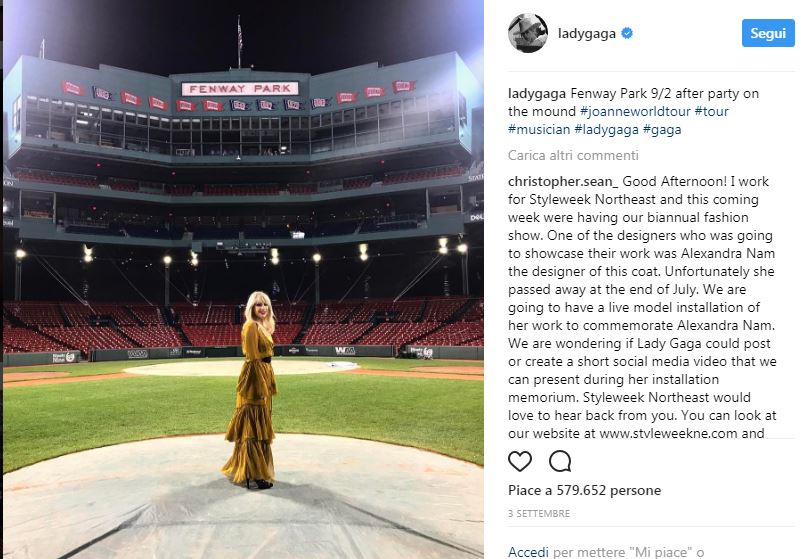The height and width of the screenshot is (559, 801).
Task: Click the #gaga hashtag
Action: click(662, 129)
